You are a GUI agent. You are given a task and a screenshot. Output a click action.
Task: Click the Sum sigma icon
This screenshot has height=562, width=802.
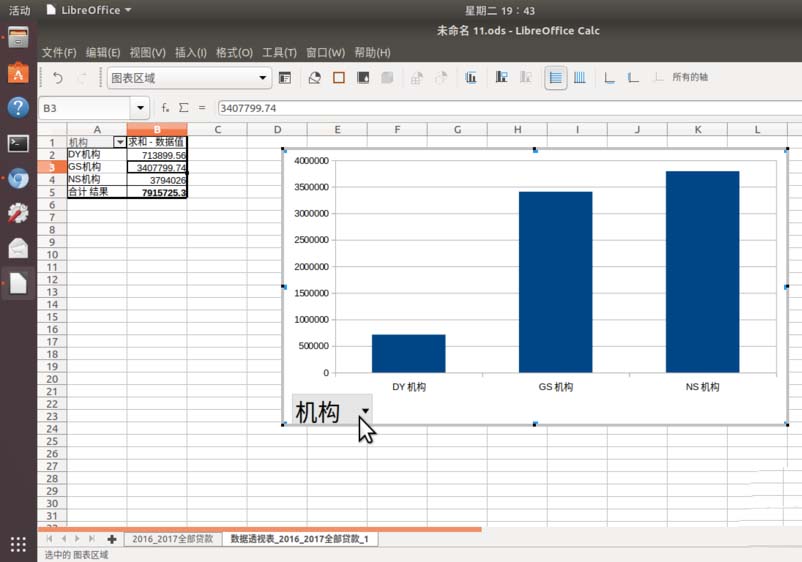point(183,108)
